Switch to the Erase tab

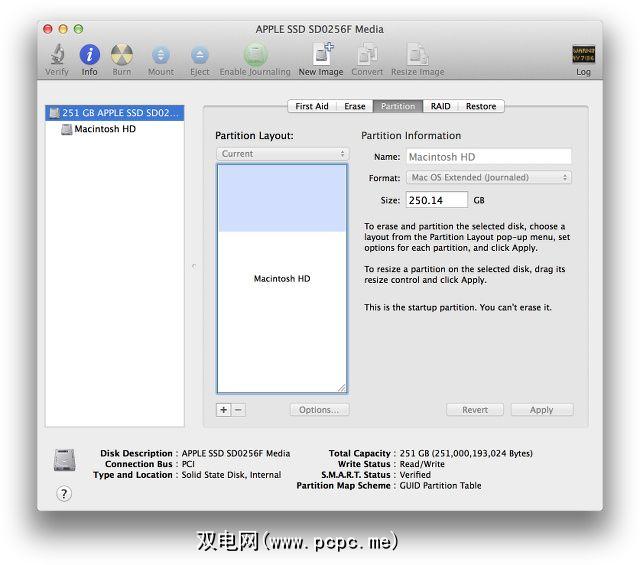[355, 106]
